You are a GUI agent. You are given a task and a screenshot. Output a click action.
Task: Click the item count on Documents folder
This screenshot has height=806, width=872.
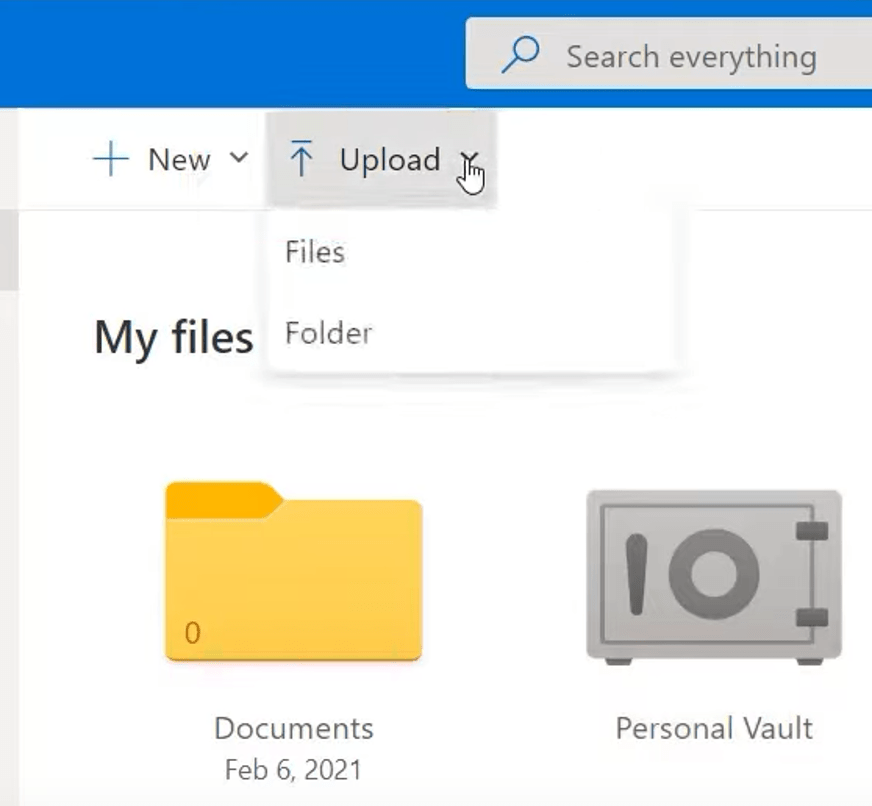pos(192,632)
